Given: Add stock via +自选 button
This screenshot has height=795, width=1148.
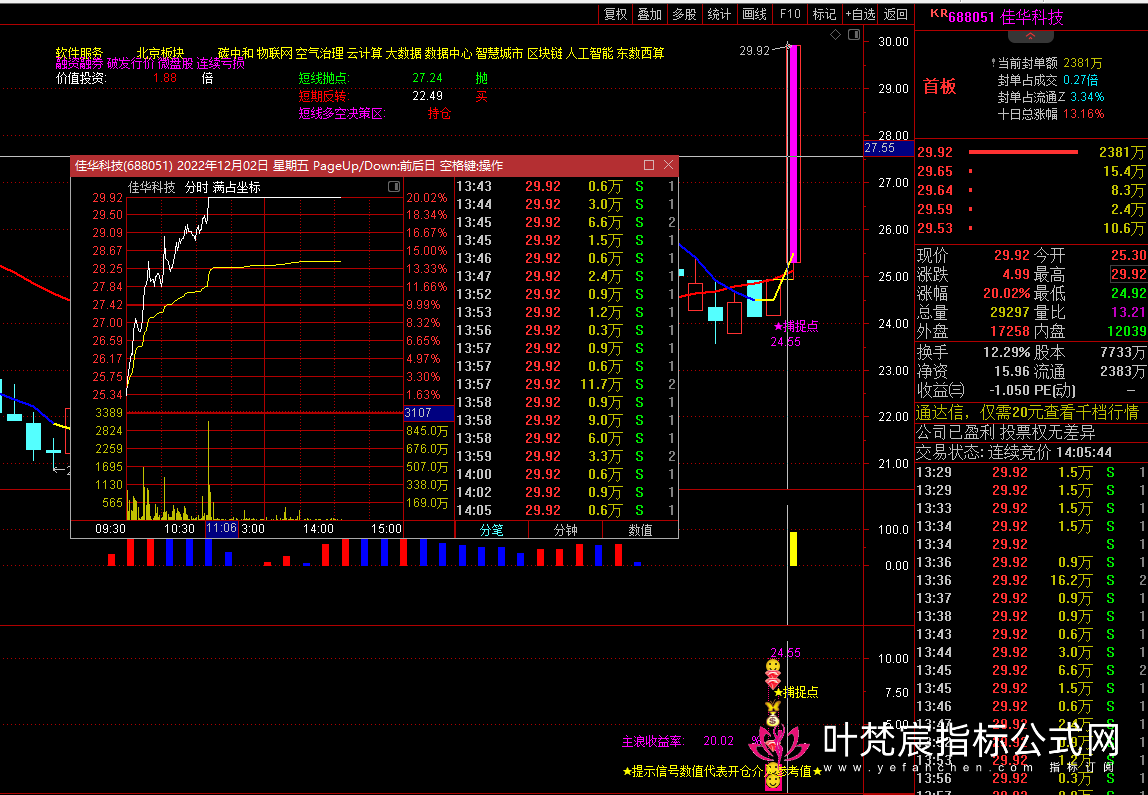Looking at the screenshot, I should (860, 14).
